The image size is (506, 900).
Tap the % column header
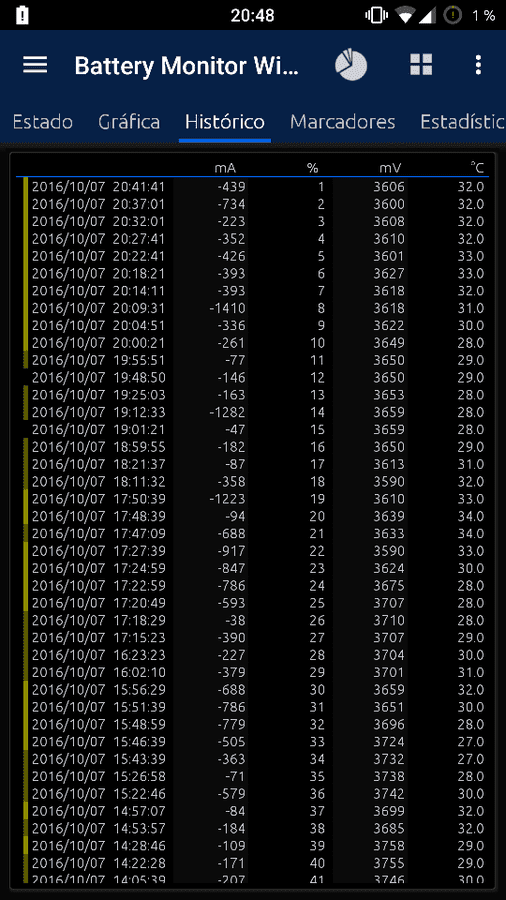pos(312,168)
